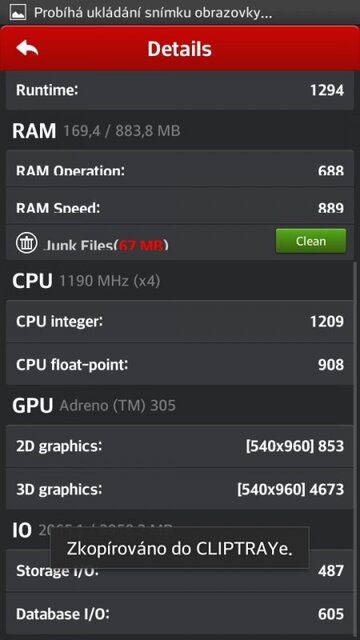Tap the screenshot saving notification icon
Screen dimensions: 360x640
(x=18, y=12)
